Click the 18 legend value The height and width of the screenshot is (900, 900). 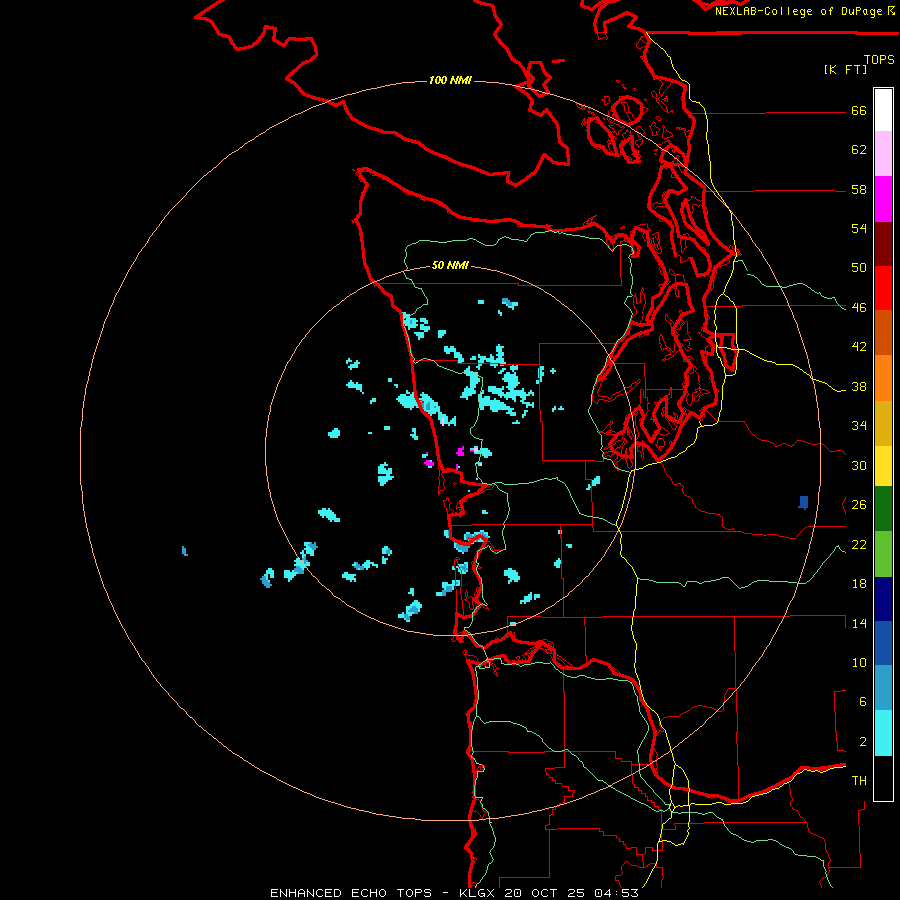[x=859, y=584]
